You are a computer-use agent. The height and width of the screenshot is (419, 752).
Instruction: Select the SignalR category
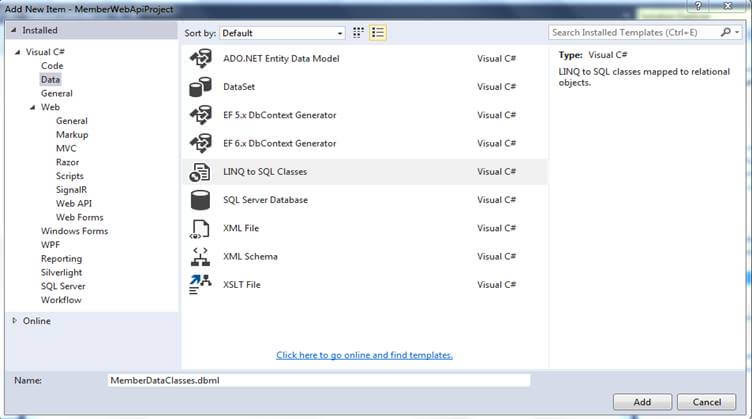click(71, 190)
